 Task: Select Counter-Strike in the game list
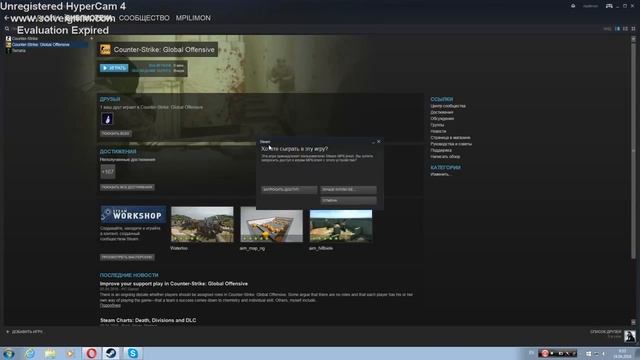pyautogui.click(x=24, y=38)
